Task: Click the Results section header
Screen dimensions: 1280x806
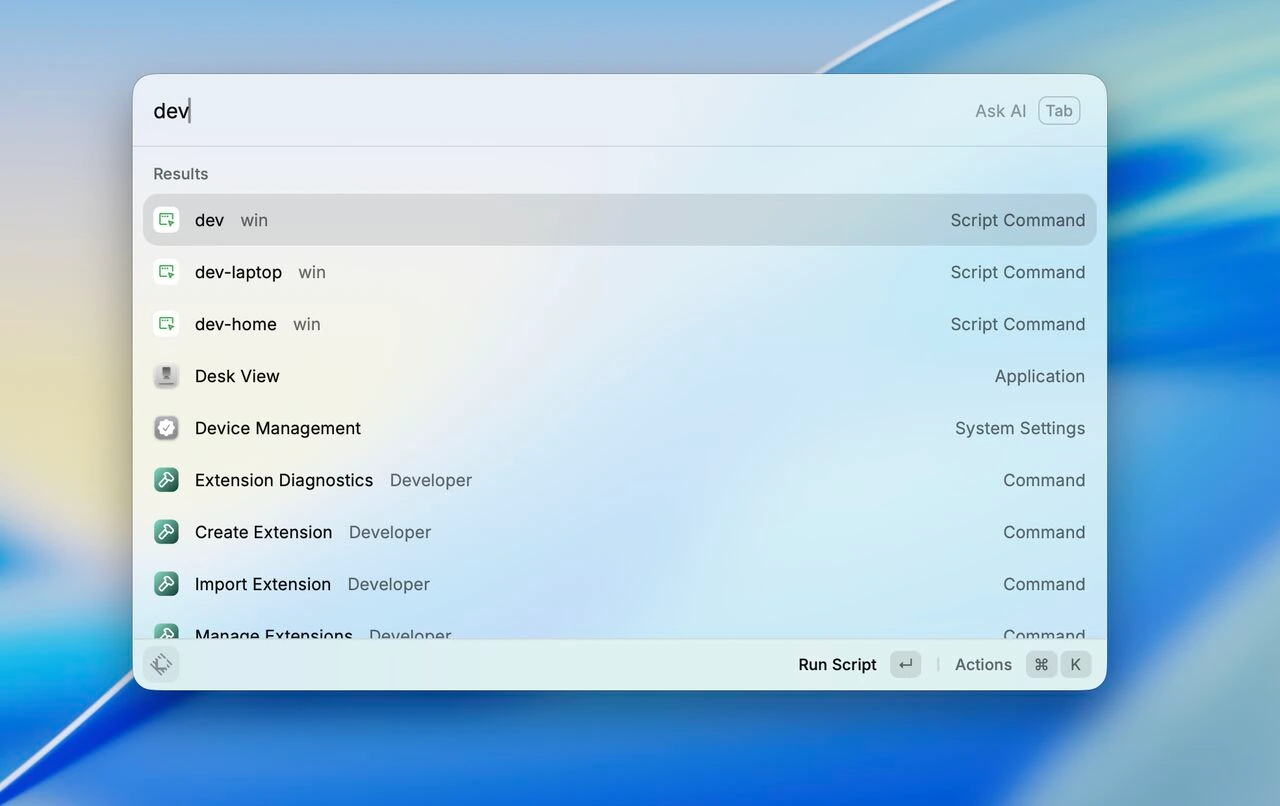Action: 180,174
